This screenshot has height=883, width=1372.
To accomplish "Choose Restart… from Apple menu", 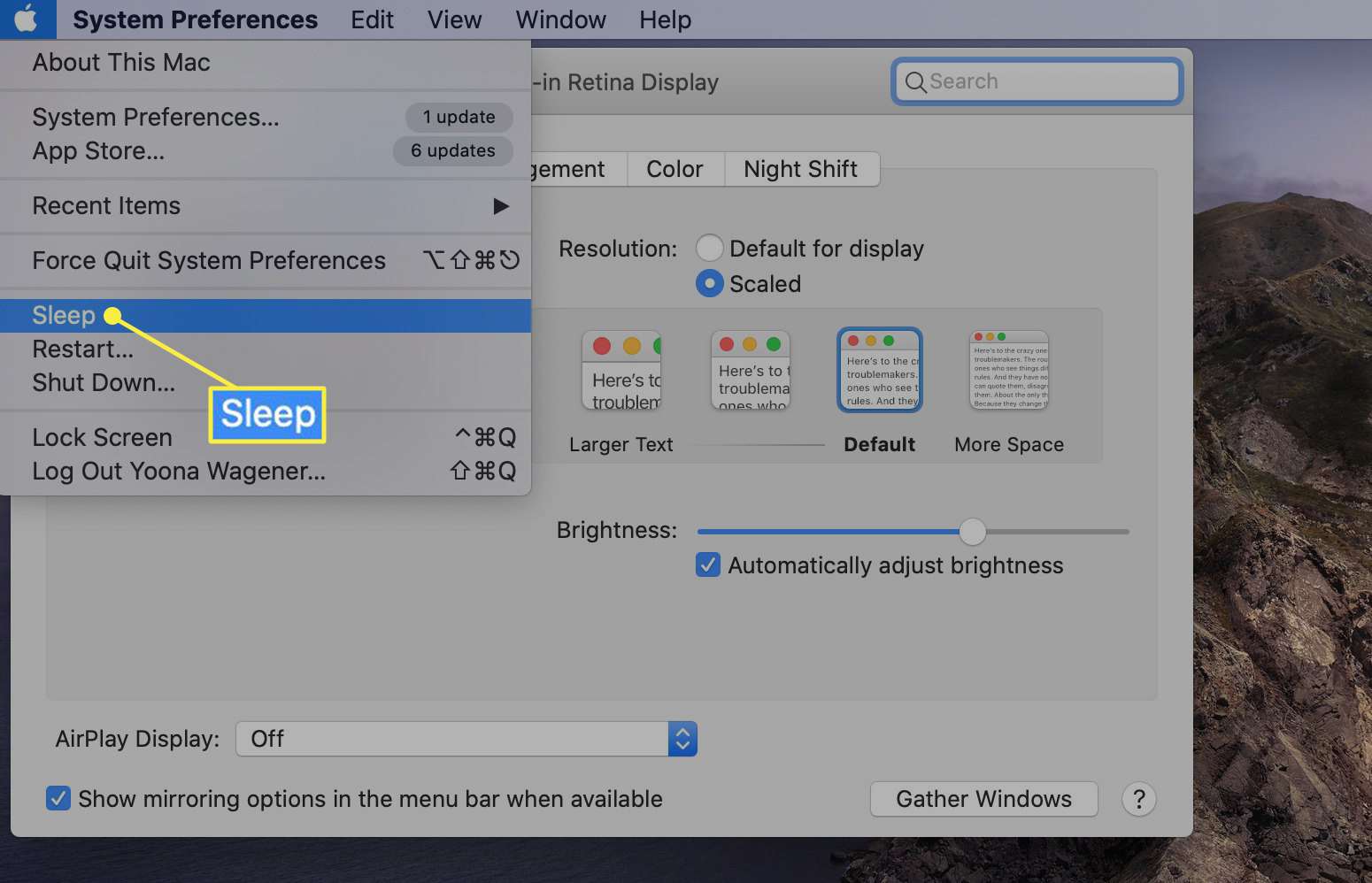I will point(266,349).
